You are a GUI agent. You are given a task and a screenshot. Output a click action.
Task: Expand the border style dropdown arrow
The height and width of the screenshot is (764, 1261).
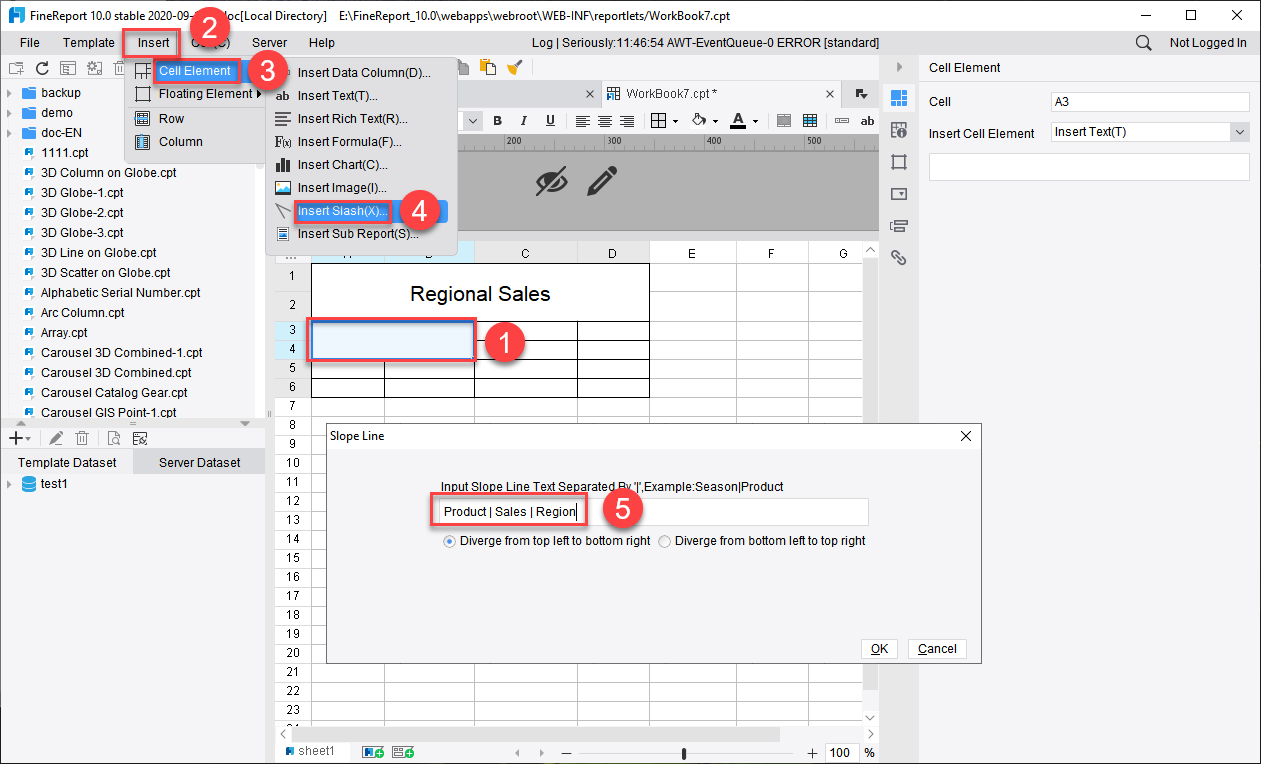(675, 120)
